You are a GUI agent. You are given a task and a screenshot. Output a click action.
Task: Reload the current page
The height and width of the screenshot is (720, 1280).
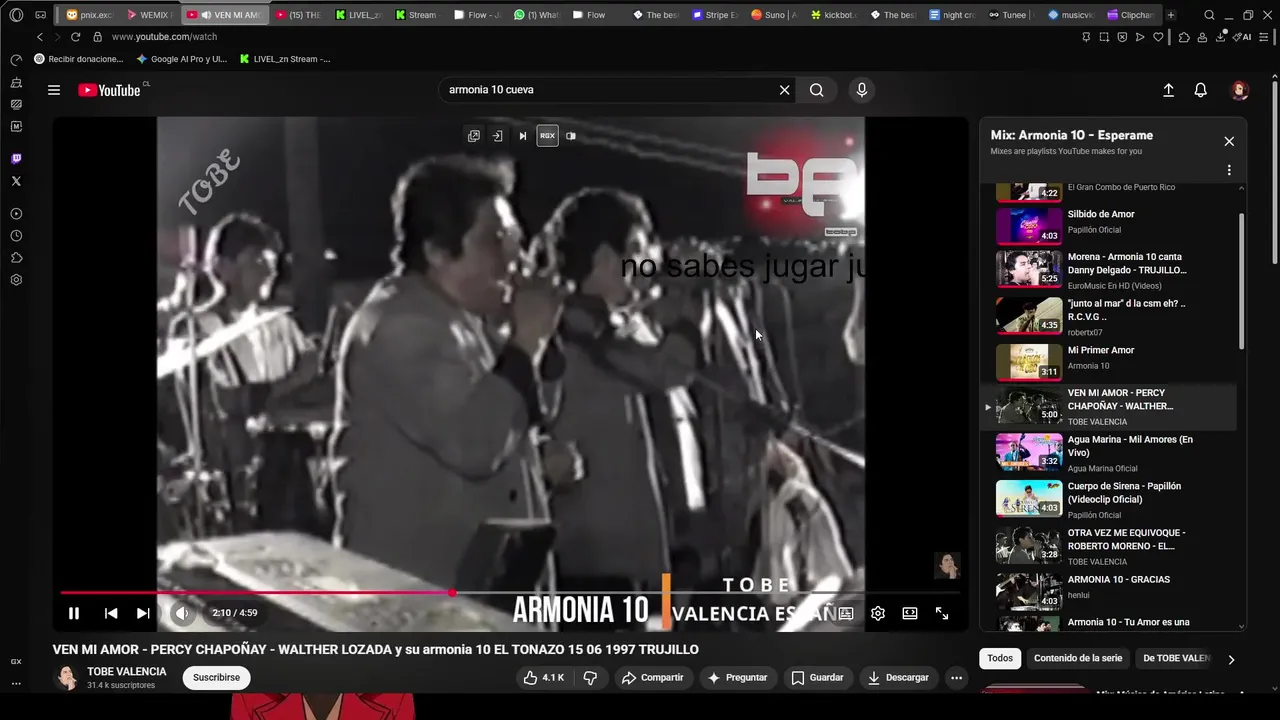coord(75,37)
